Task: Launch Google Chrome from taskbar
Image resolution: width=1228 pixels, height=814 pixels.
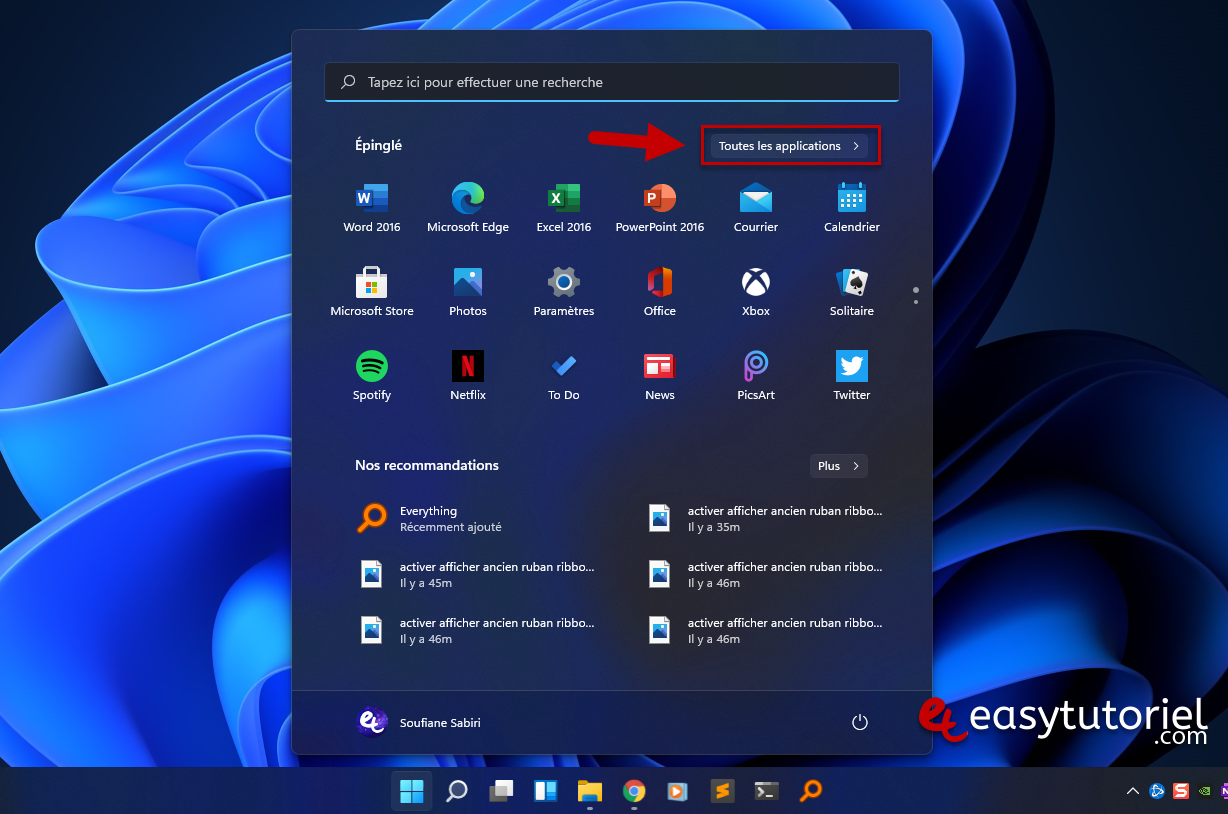Action: (x=633, y=791)
